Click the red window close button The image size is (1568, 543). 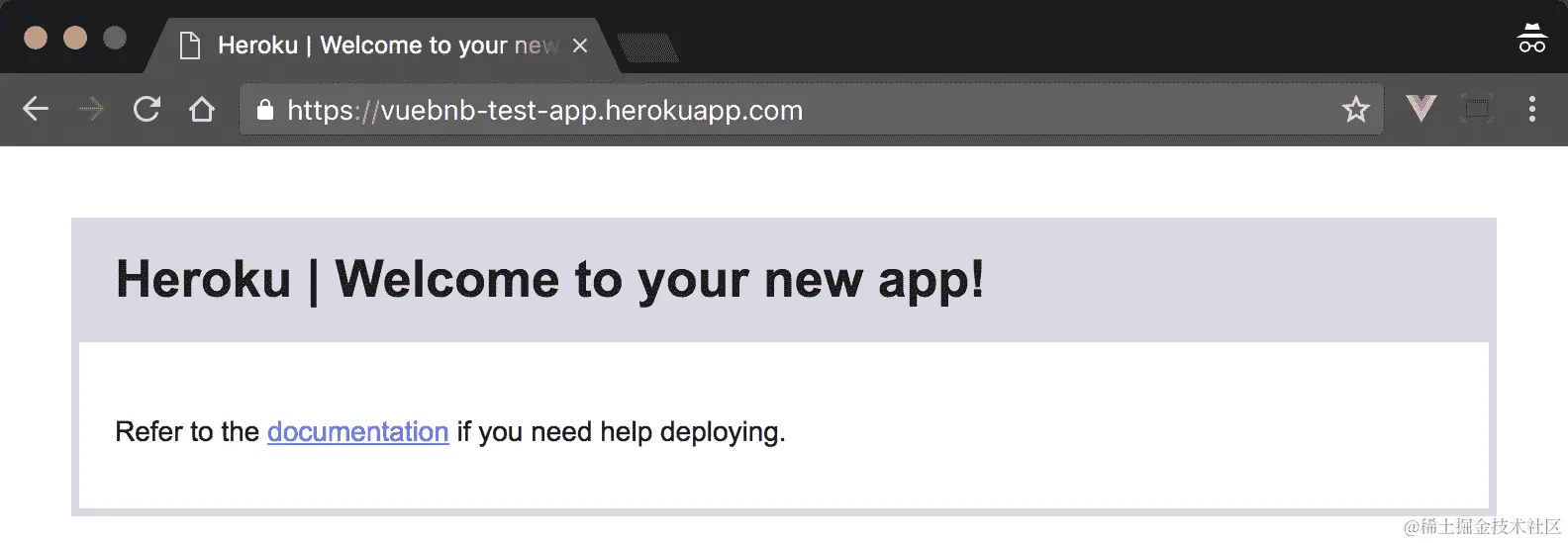click(36, 38)
